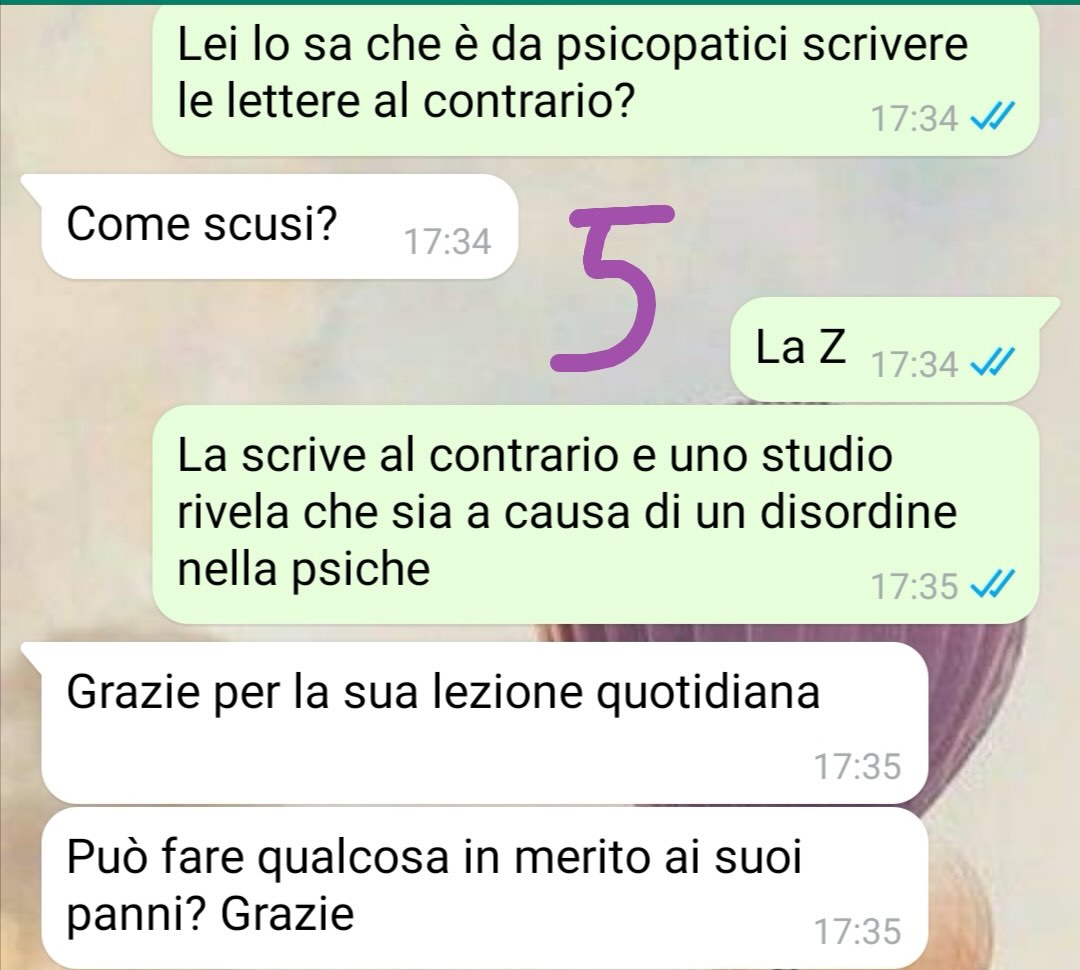Viewport: 1080px width, 970px height.
Task: Click the 17:34 timestamp on the first message
Action: tap(915, 120)
